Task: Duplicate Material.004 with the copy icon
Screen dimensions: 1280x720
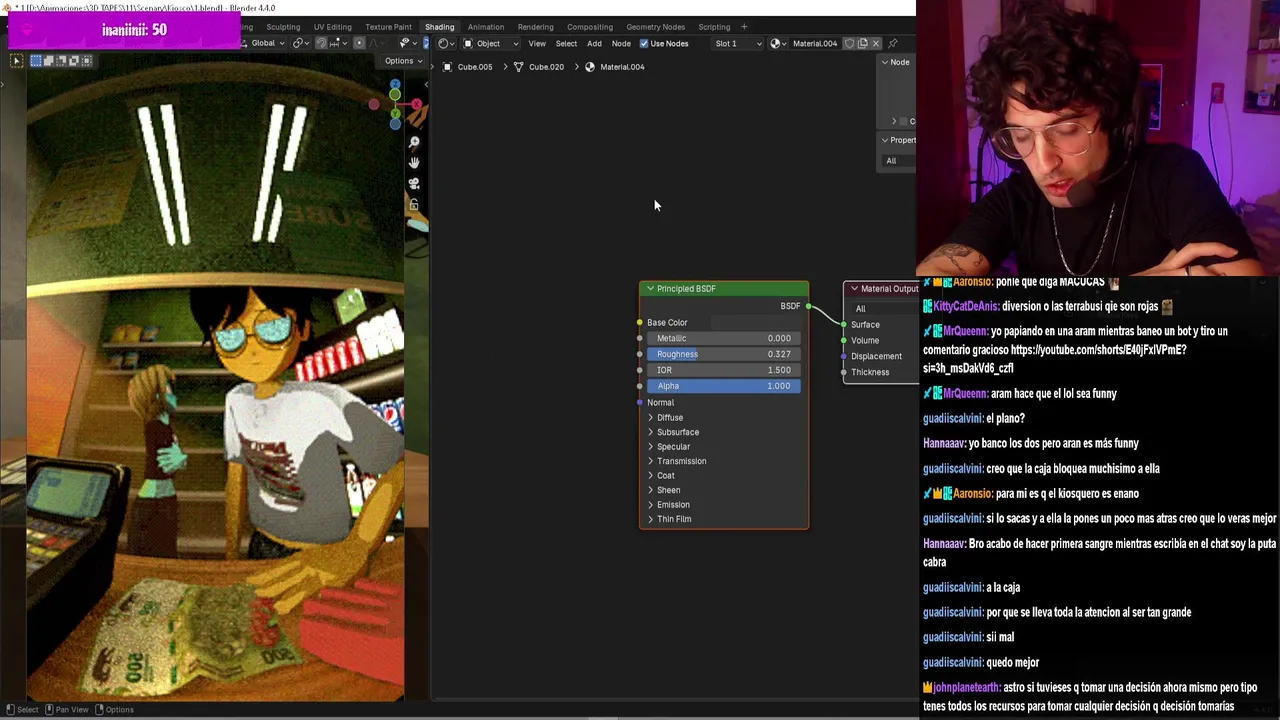Action: point(863,44)
